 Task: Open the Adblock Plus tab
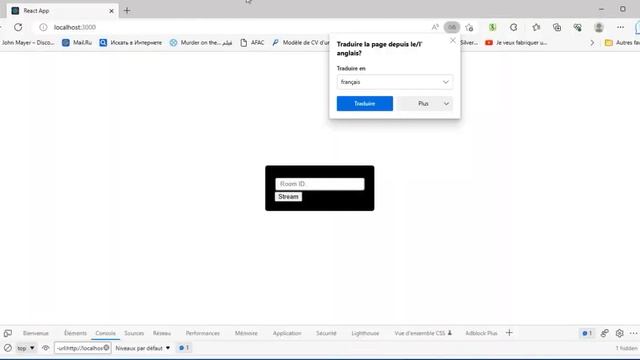pos(481,333)
